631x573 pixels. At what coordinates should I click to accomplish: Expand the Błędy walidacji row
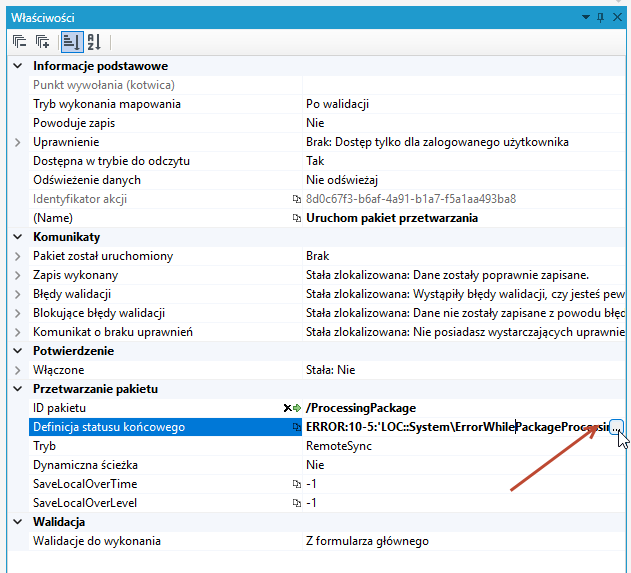(18, 294)
